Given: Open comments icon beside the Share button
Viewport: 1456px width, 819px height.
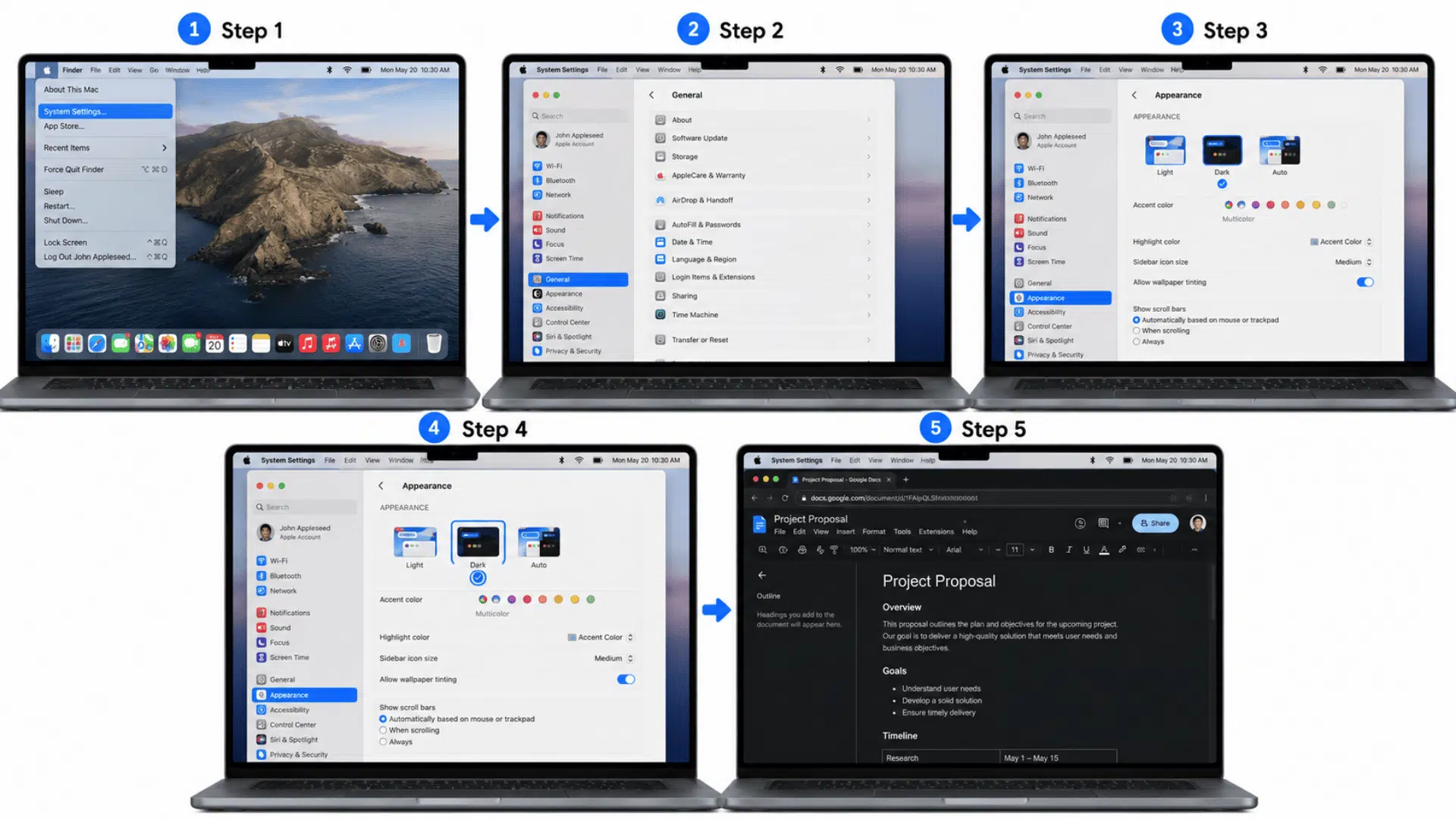Looking at the screenshot, I should [x=1103, y=523].
